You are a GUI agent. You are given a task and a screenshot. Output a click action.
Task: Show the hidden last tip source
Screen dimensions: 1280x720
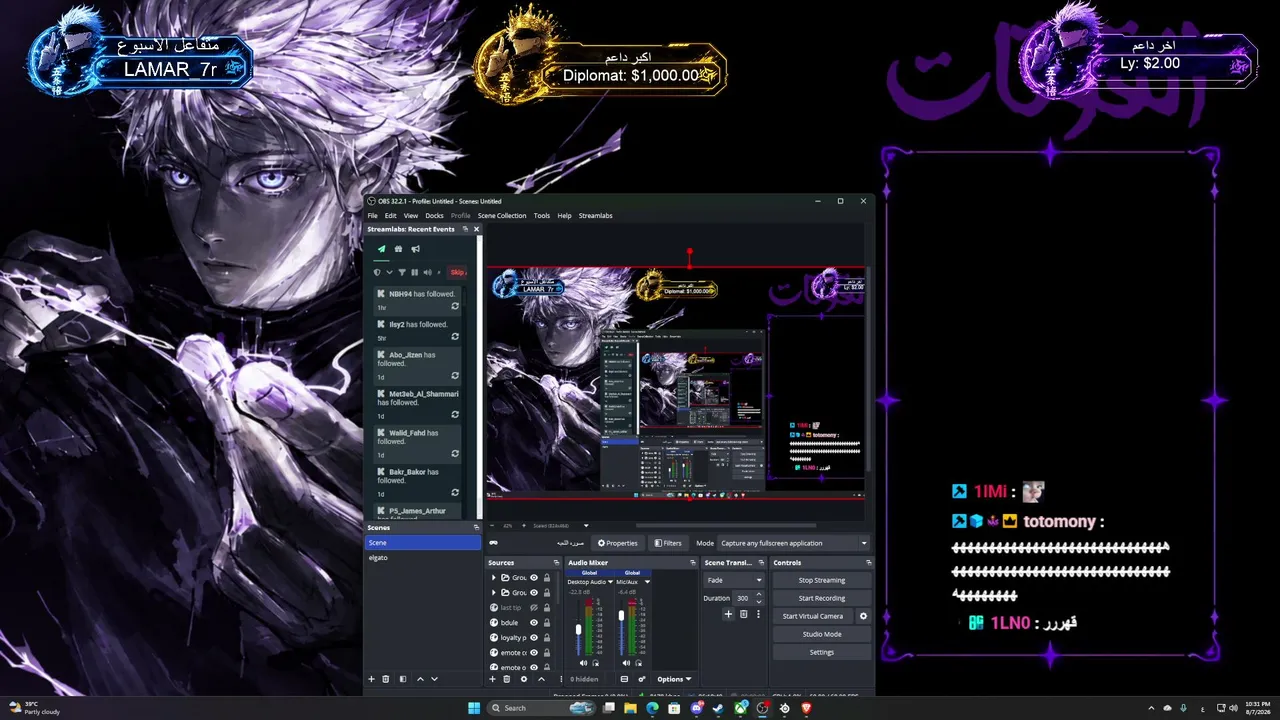pyautogui.click(x=534, y=608)
